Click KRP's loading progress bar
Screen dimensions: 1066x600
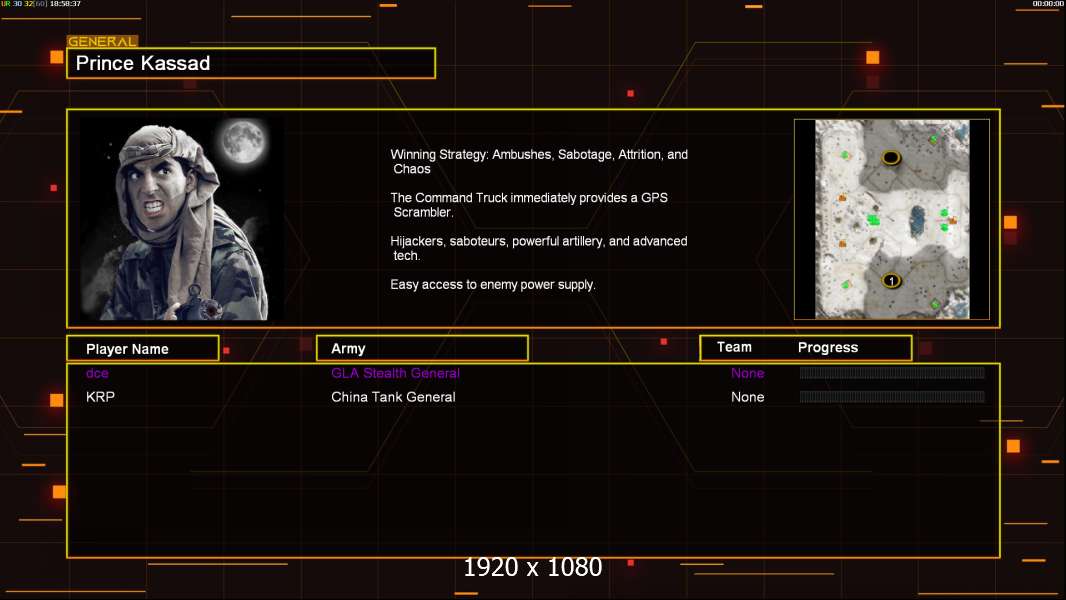pos(892,396)
